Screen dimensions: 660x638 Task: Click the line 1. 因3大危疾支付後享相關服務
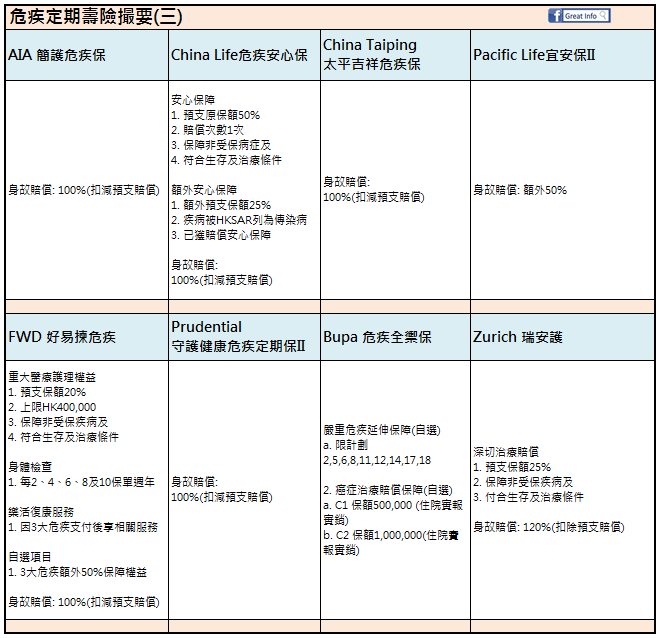coord(83,527)
